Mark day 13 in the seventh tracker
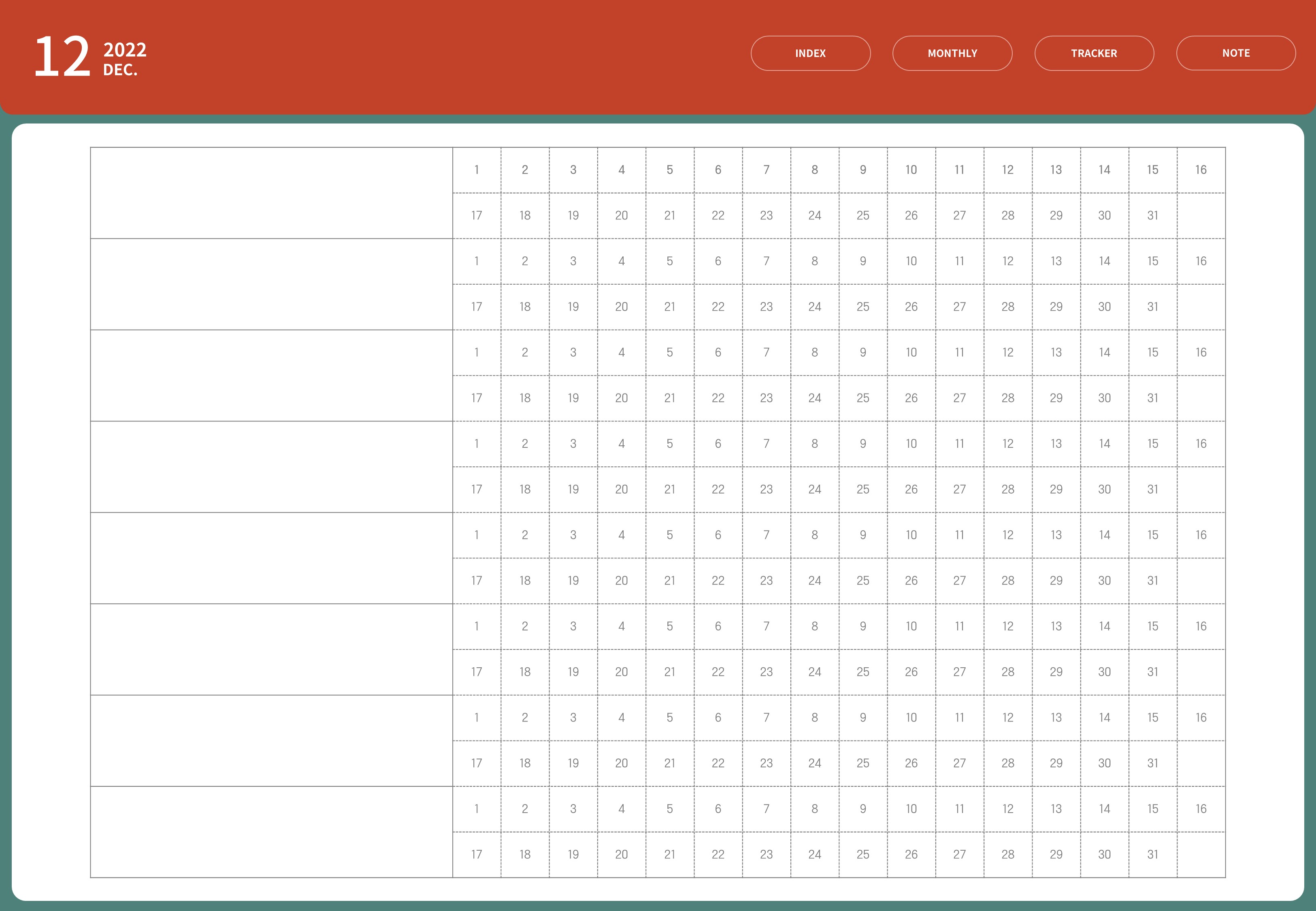The image size is (1316, 911). 1056,718
